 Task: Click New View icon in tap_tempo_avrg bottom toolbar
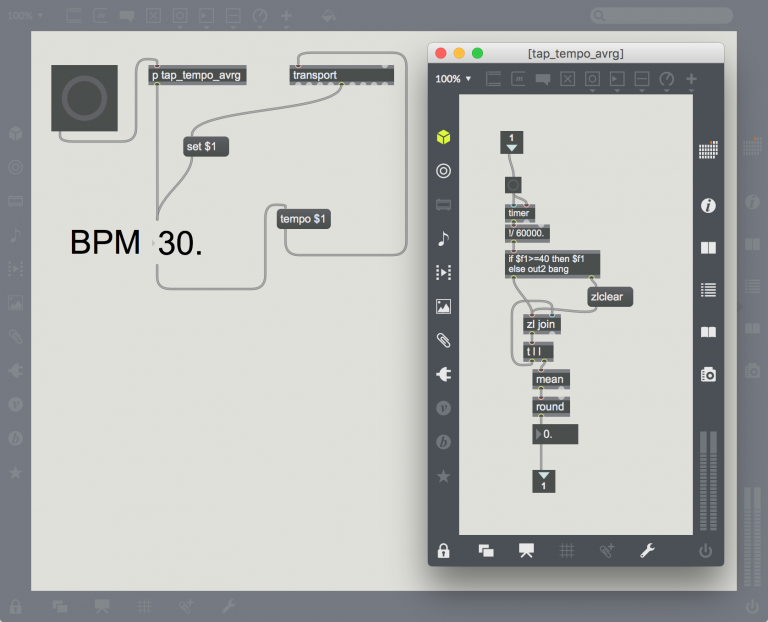point(486,551)
